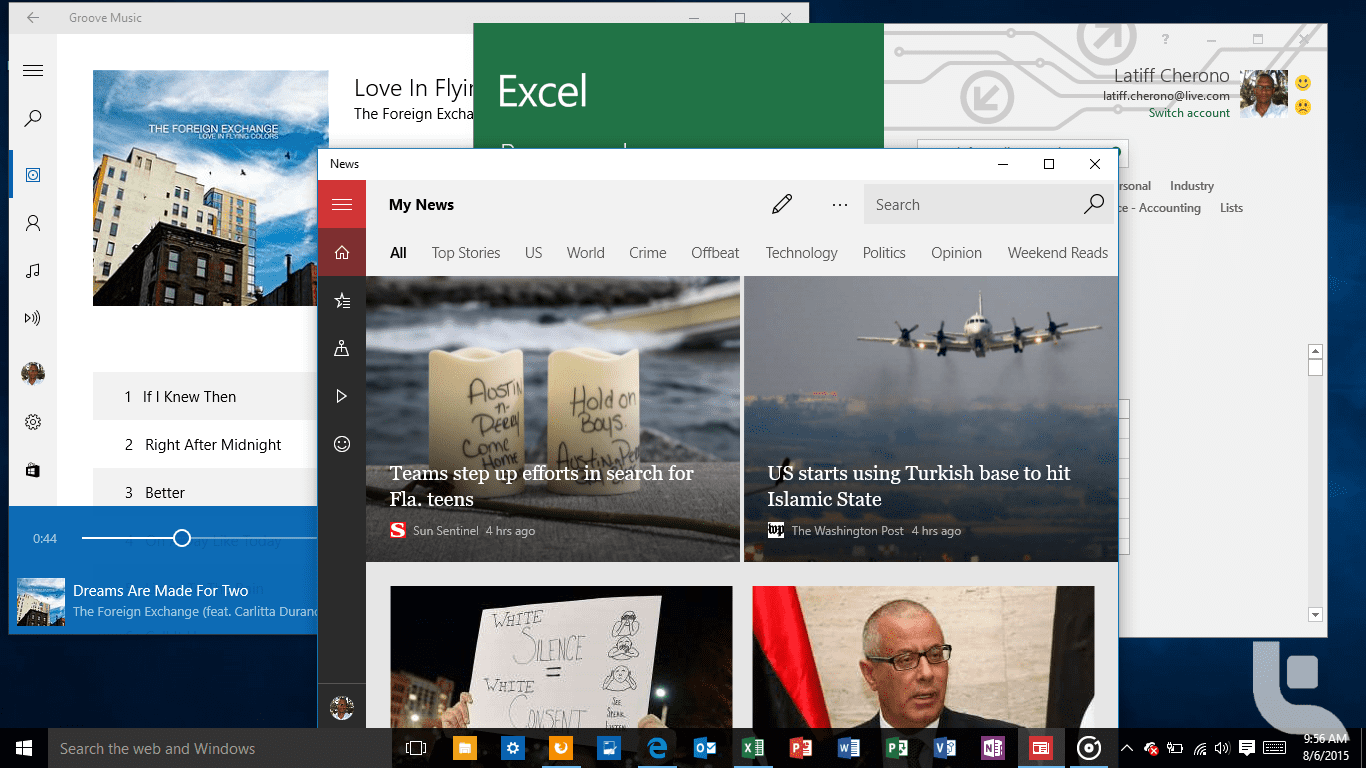Open Videos play icon in News sidebar
Viewport: 1366px width, 768px height.
pyautogui.click(x=342, y=396)
